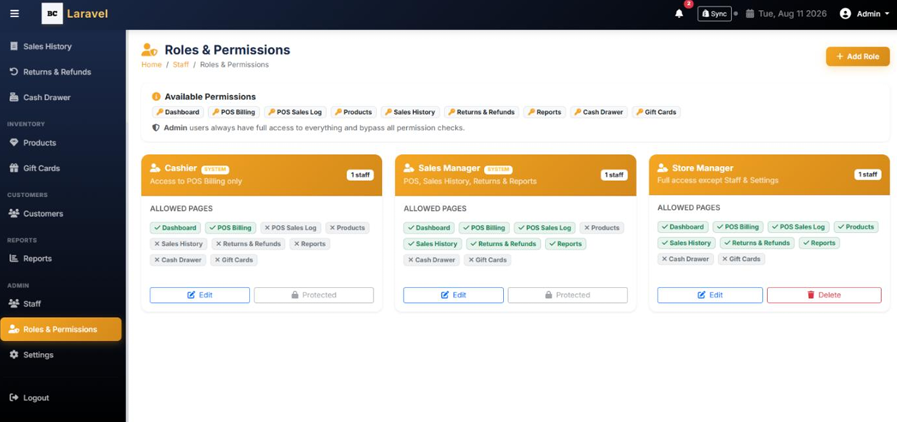Click Store Manager card's Products allowed tag
This screenshot has width=897, height=422.
856,227
